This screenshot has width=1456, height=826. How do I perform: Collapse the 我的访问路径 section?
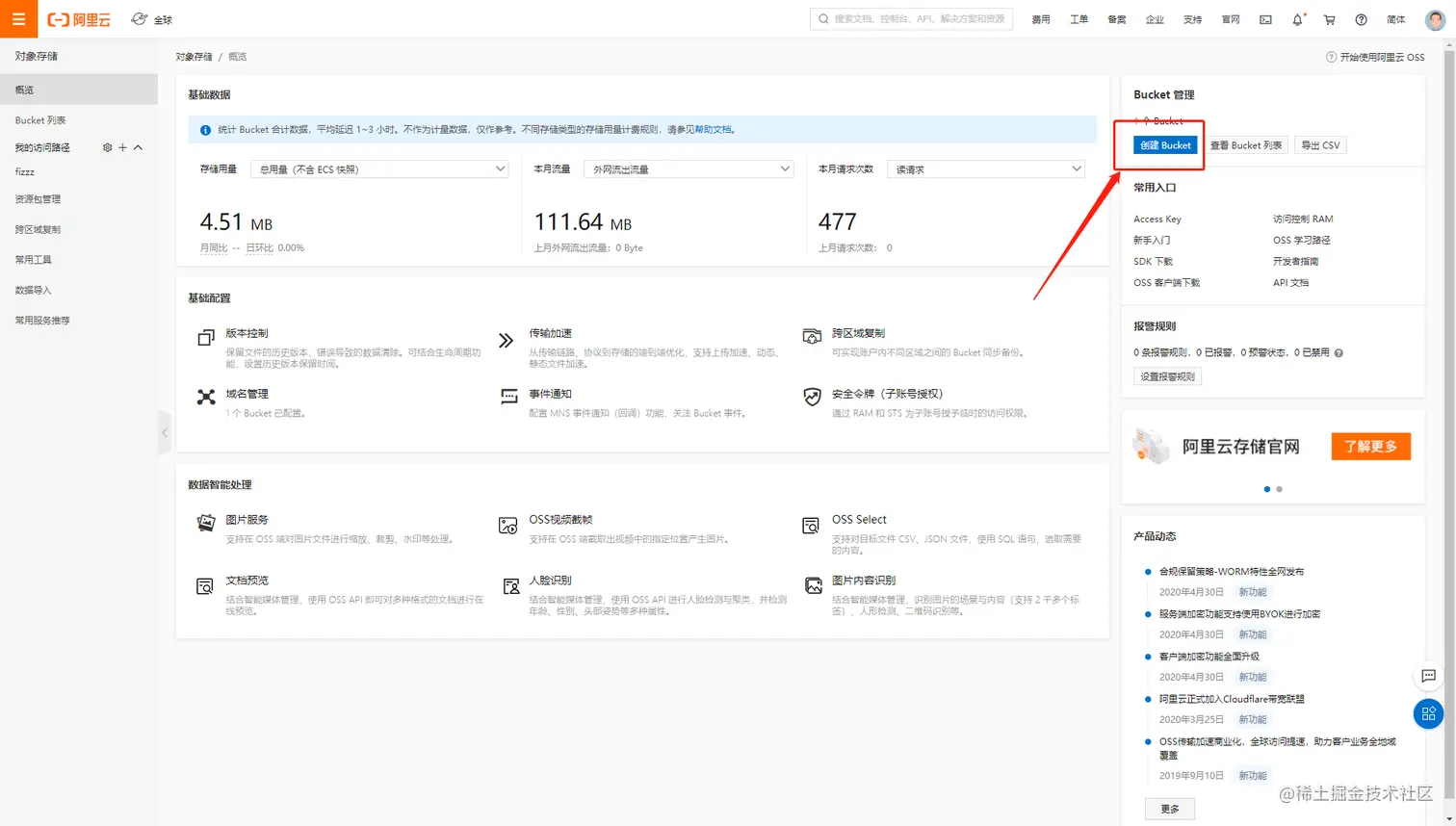(138, 147)
